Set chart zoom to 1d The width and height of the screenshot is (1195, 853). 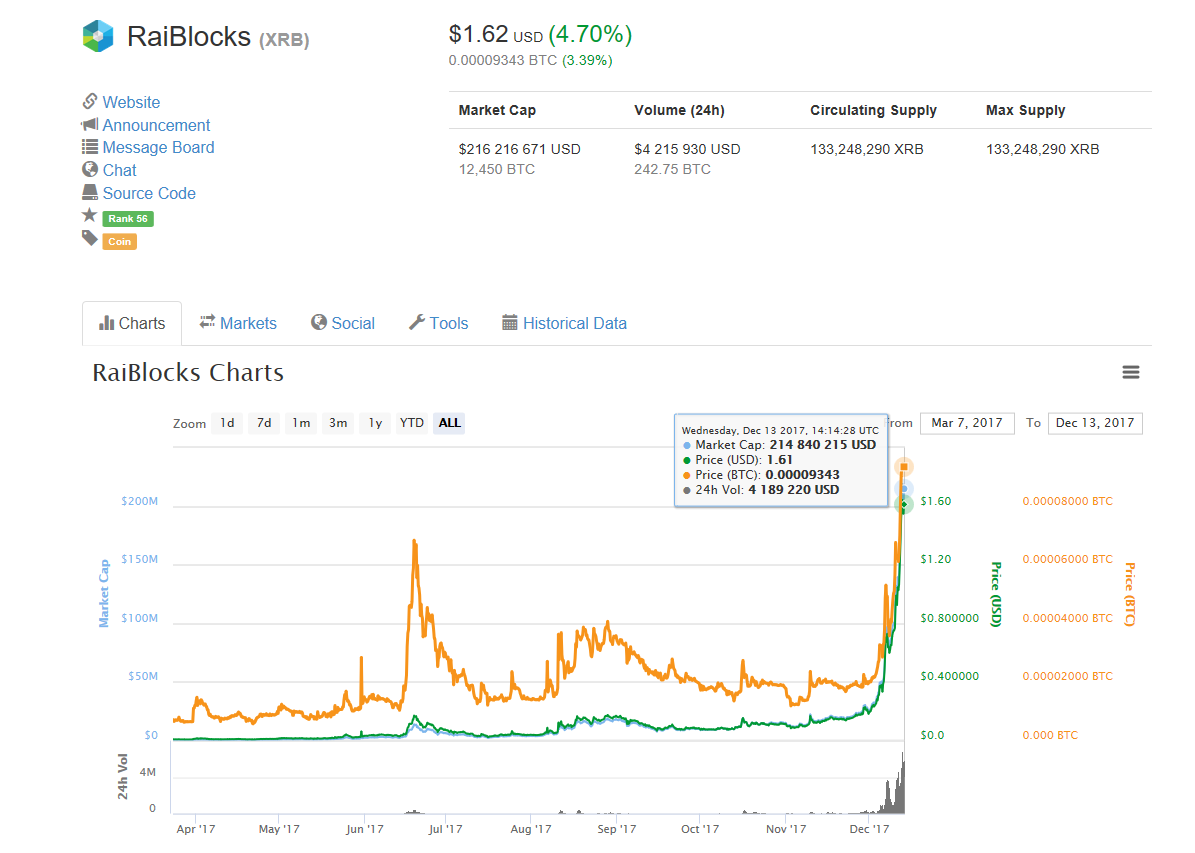(227, 423)
